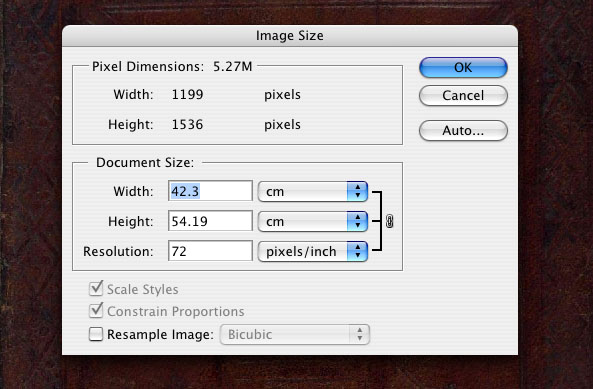Click the Document Size Height field
Image resolution: width=593 pixels, height=389 pixels.
point(210,221)
